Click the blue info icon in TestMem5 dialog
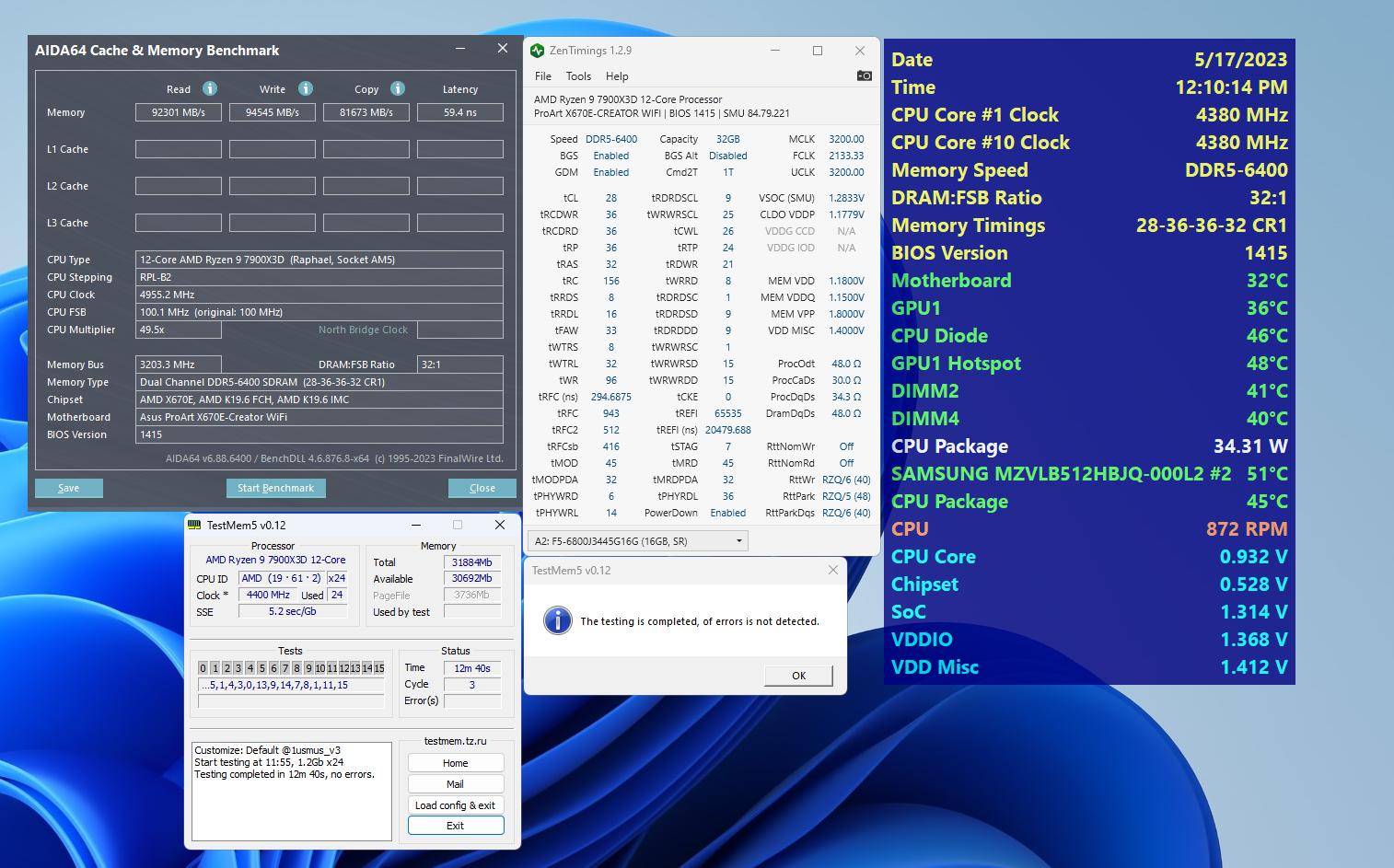 click(x=557, y=620)
